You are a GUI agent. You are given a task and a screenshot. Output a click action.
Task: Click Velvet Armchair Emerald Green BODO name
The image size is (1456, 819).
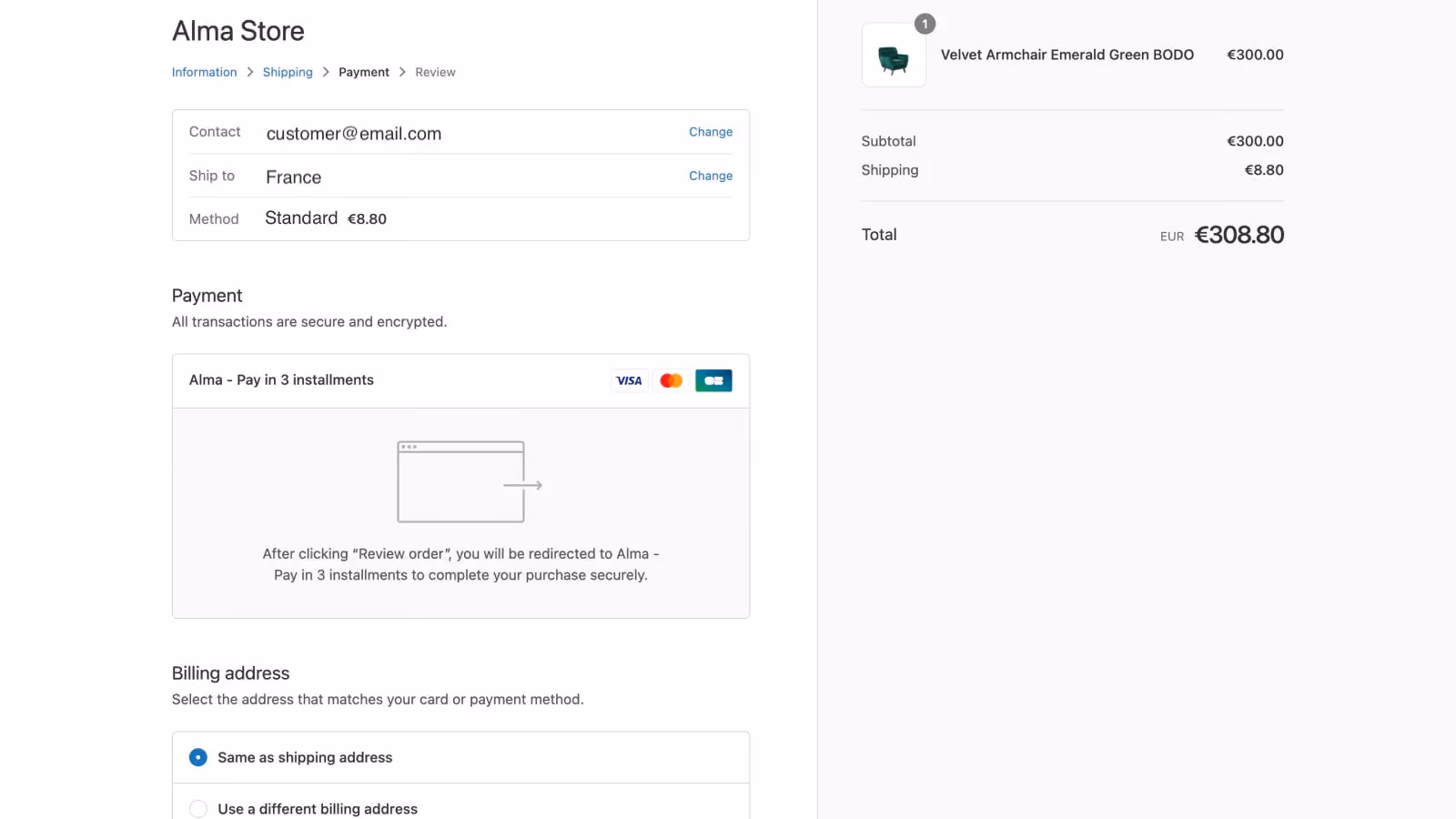[1067, 55]
